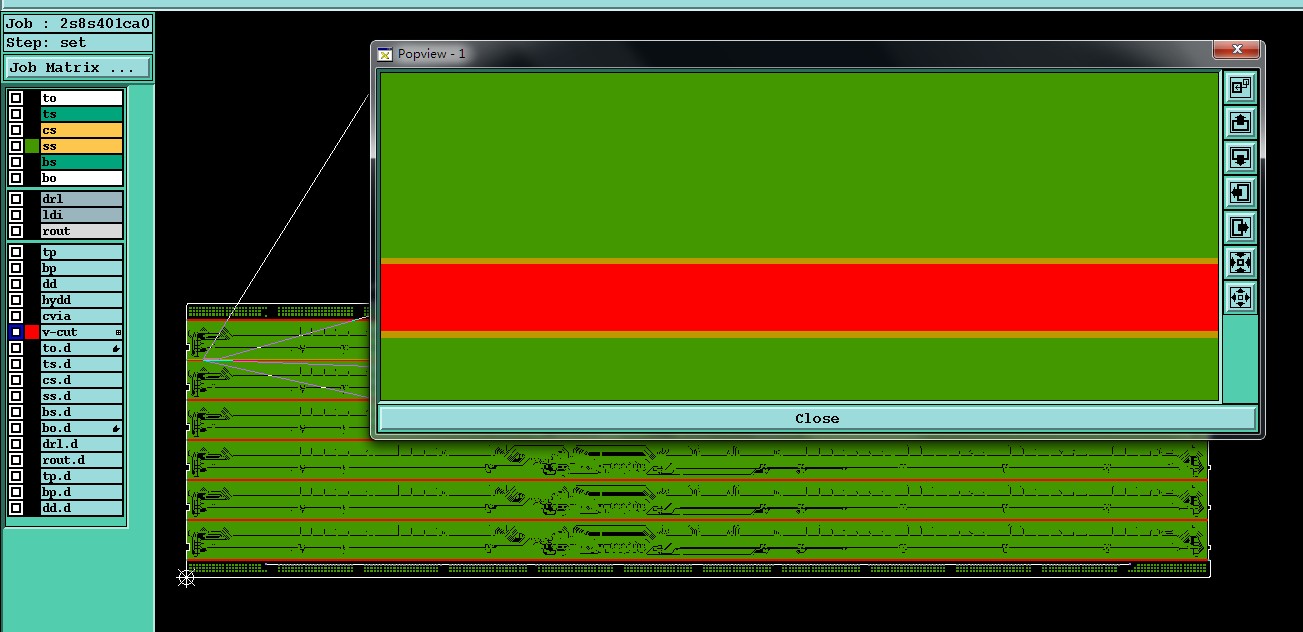Click the Popview window title icon

coord(385,54)
